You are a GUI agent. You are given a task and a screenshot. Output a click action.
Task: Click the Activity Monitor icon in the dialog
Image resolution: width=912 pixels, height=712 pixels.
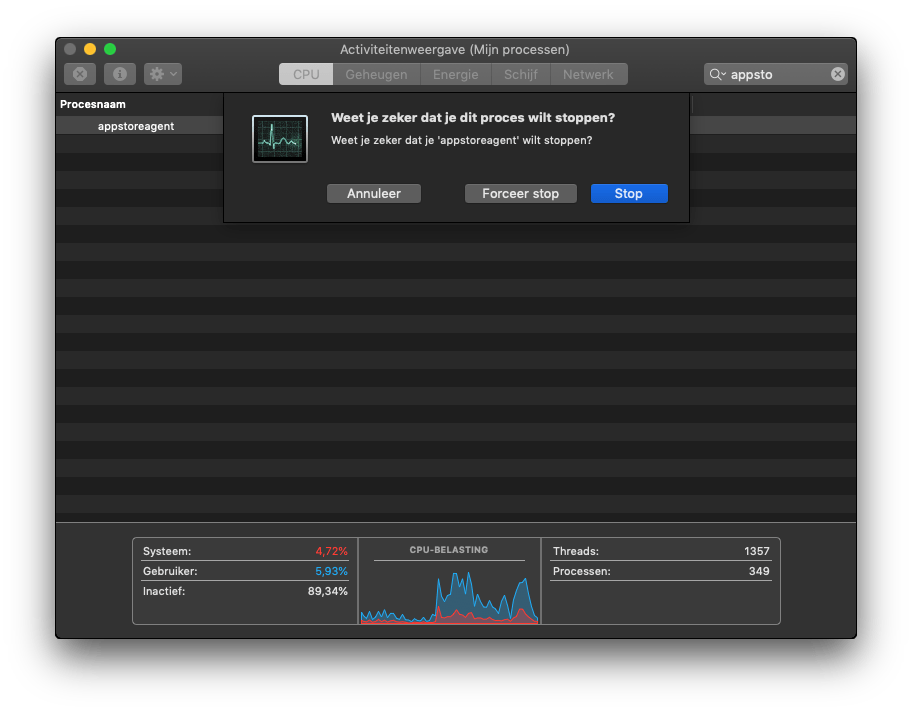pyautogui.click(x=279, y=138)
